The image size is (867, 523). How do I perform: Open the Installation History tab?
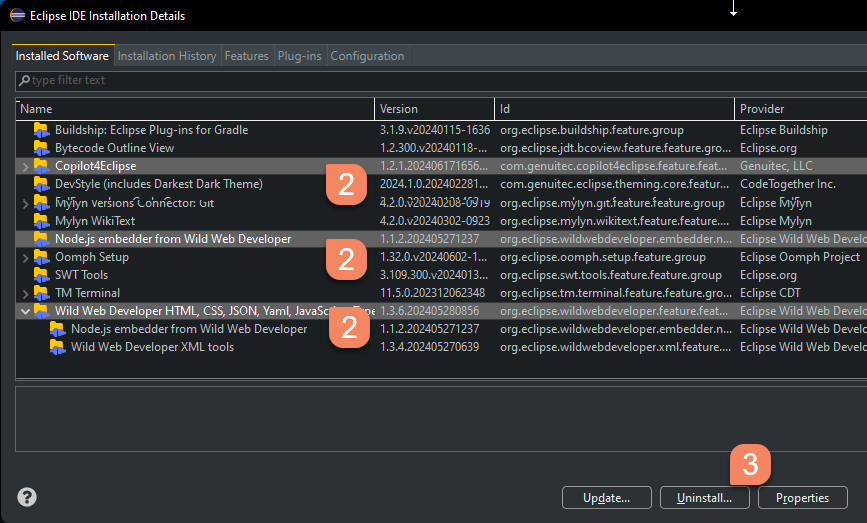coord(167,56)
